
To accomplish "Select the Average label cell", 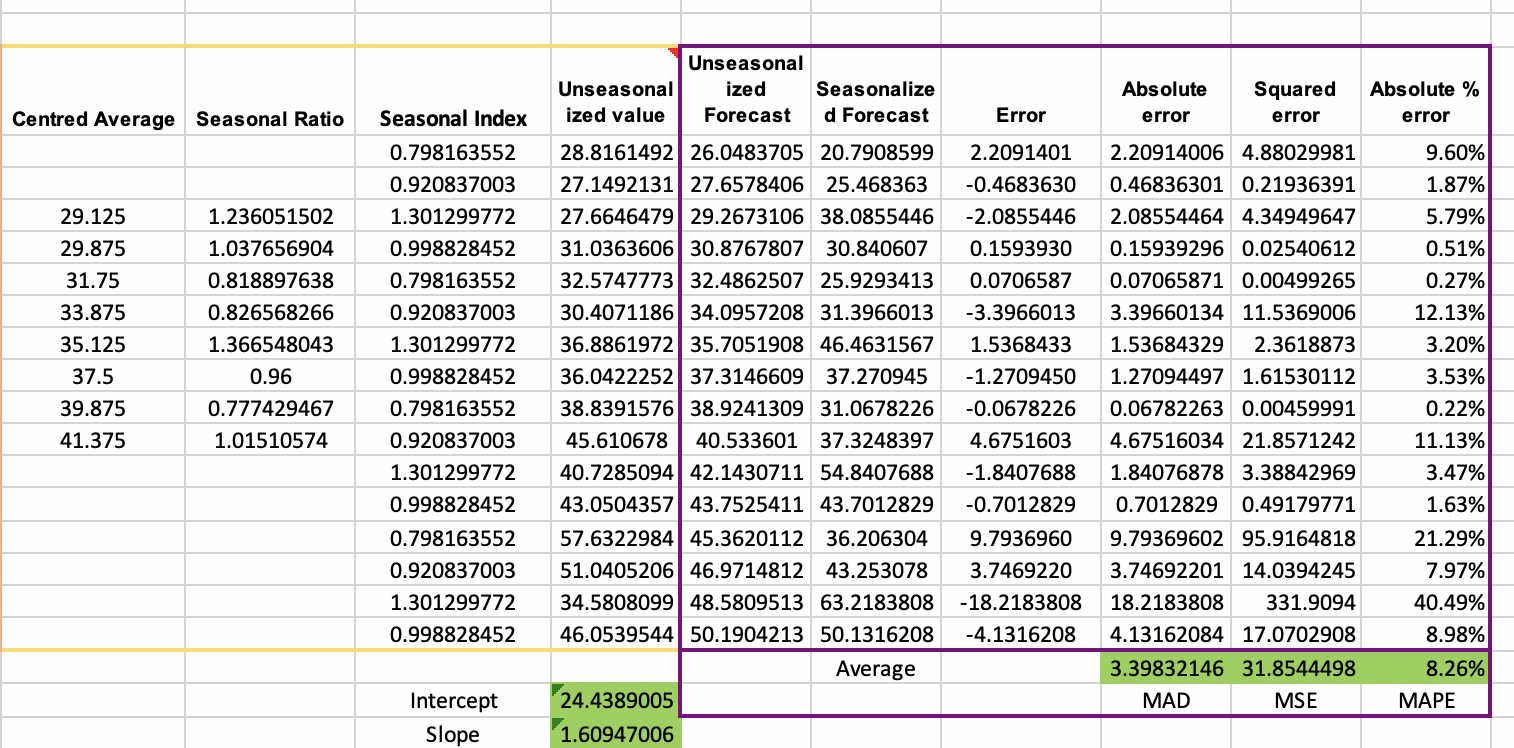I will pyautogui.click(x=875, y=667).
